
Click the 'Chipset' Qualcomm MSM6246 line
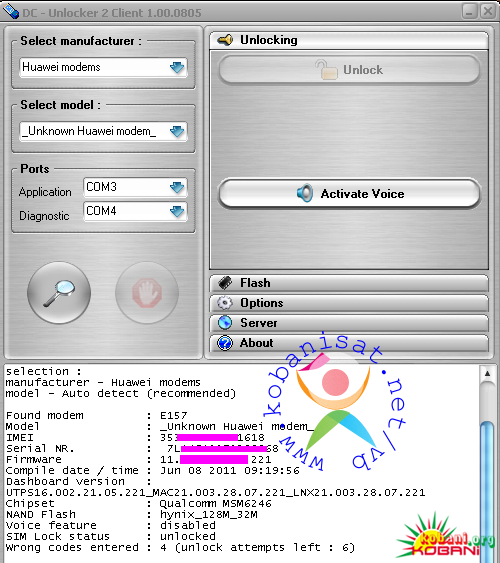pos(139,503)
